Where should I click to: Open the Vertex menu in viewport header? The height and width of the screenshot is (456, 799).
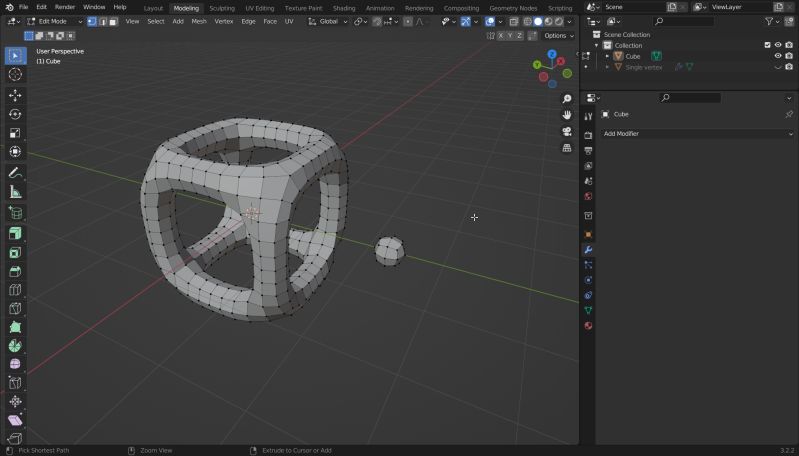[x=224, y=21]
